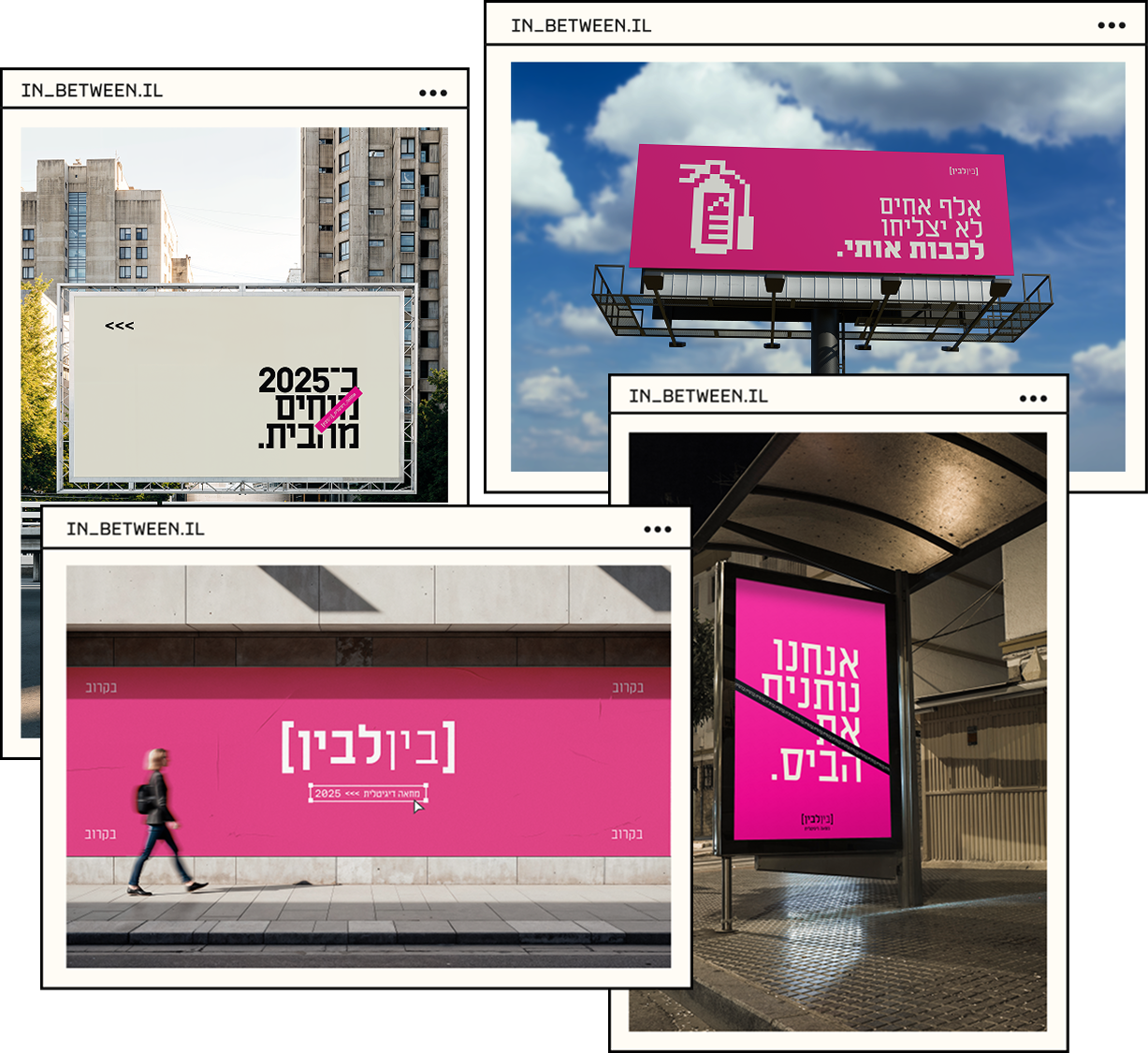
Task: Open the three-dot menu on the beige billboard frame
Action: 433,91
